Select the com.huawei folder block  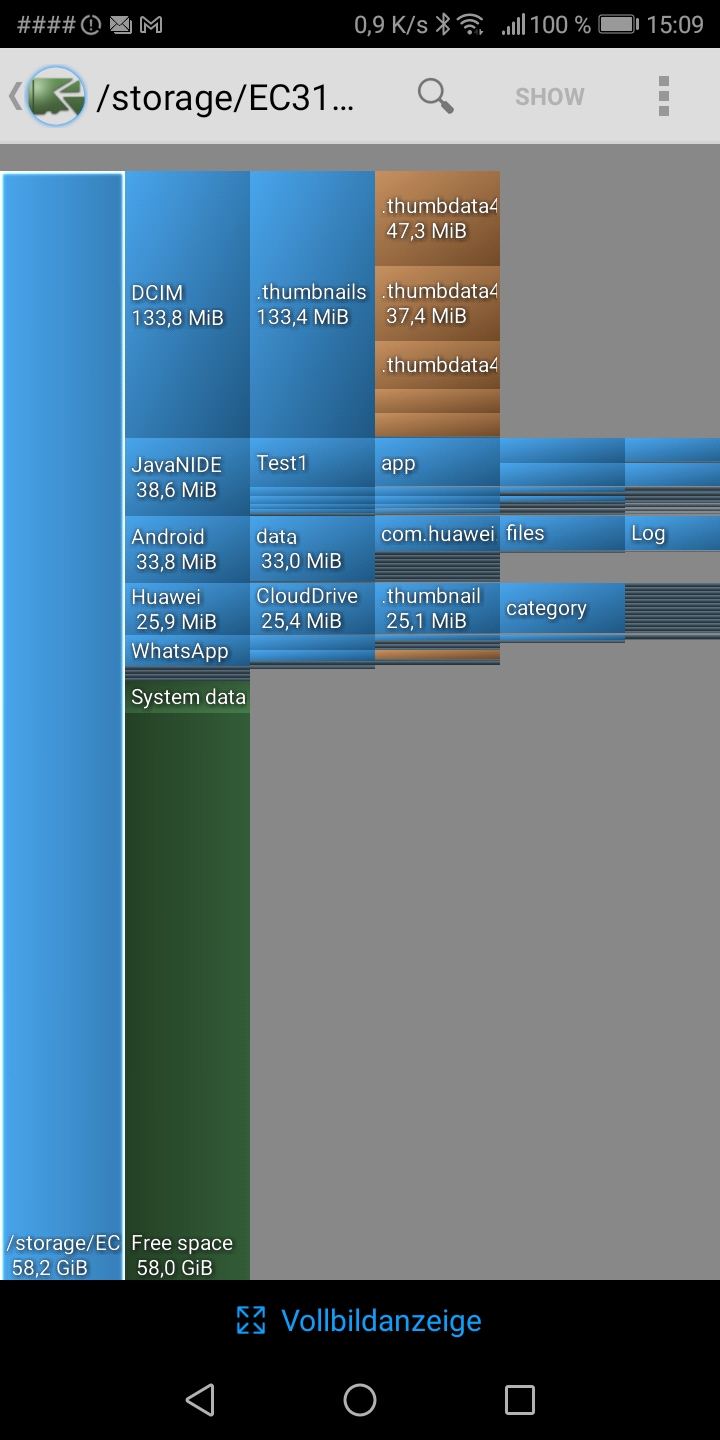[x=437, y=534]
